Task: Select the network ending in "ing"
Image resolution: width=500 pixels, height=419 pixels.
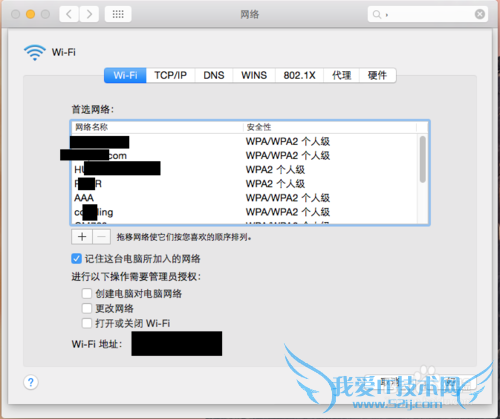Action: [244, 212]
